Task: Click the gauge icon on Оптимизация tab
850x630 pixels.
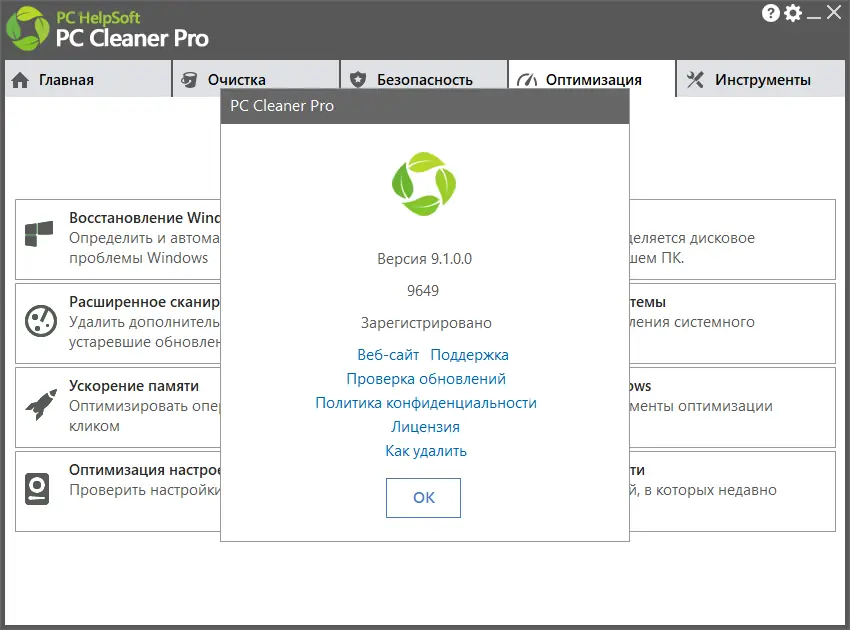Action: (526, 80)
